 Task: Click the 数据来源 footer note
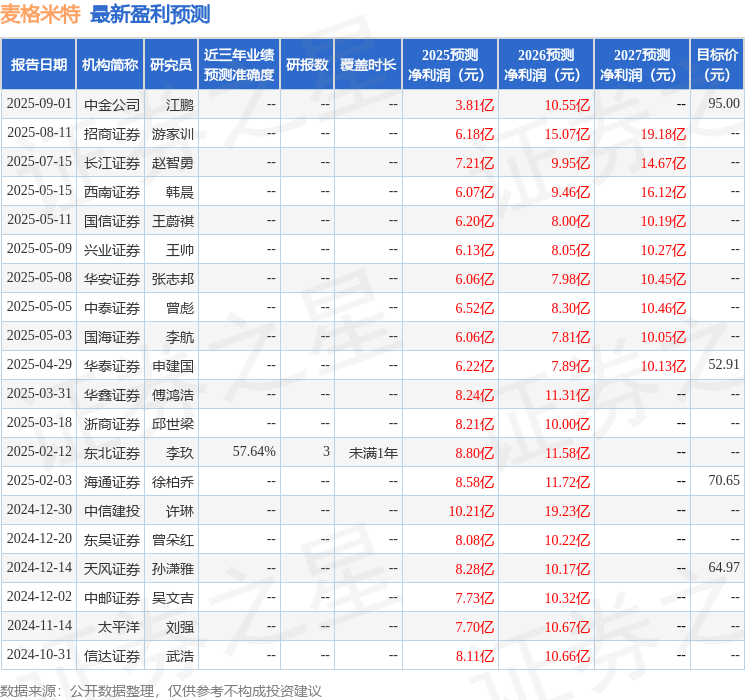point(161,691)
